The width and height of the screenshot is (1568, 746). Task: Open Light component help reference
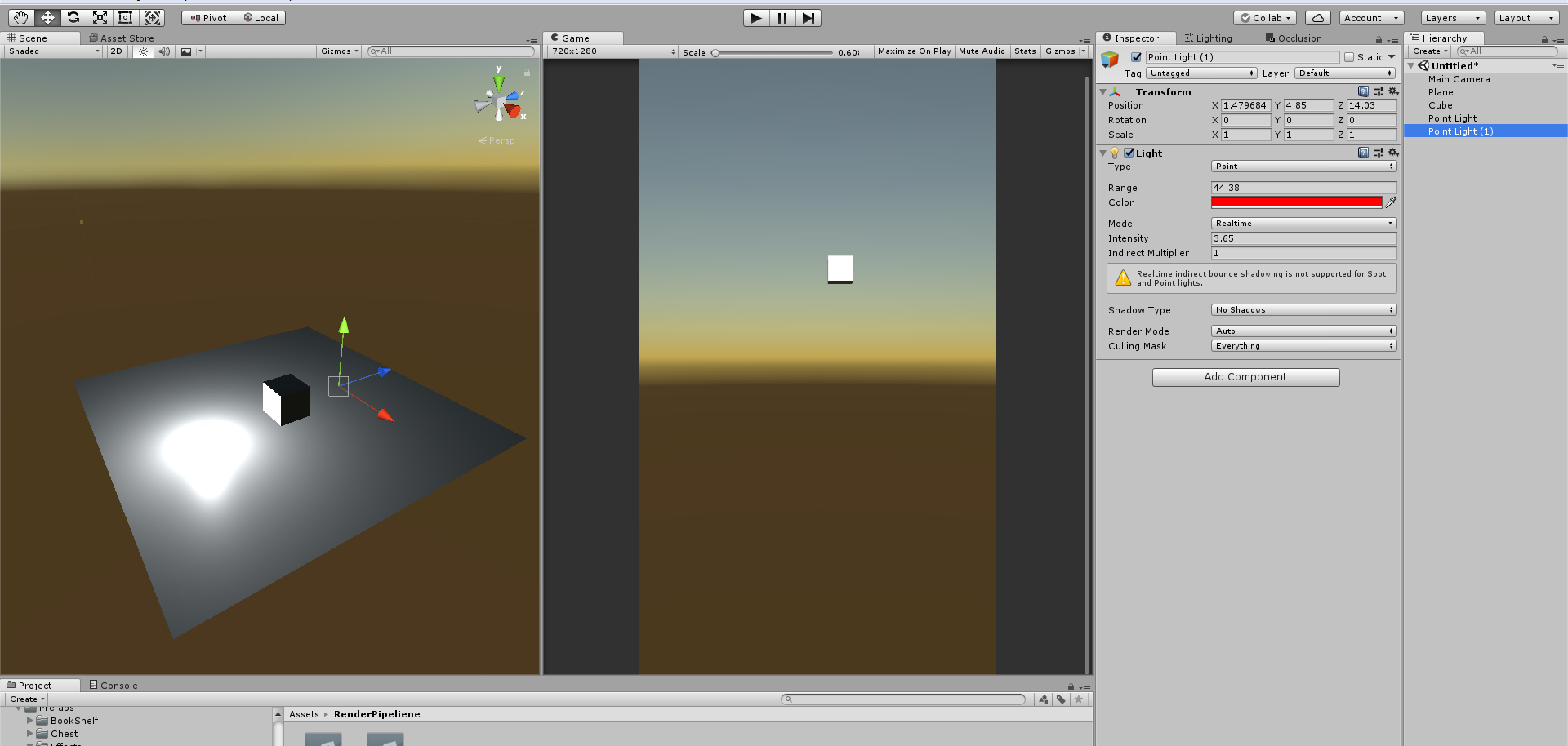click(1363, 153)
